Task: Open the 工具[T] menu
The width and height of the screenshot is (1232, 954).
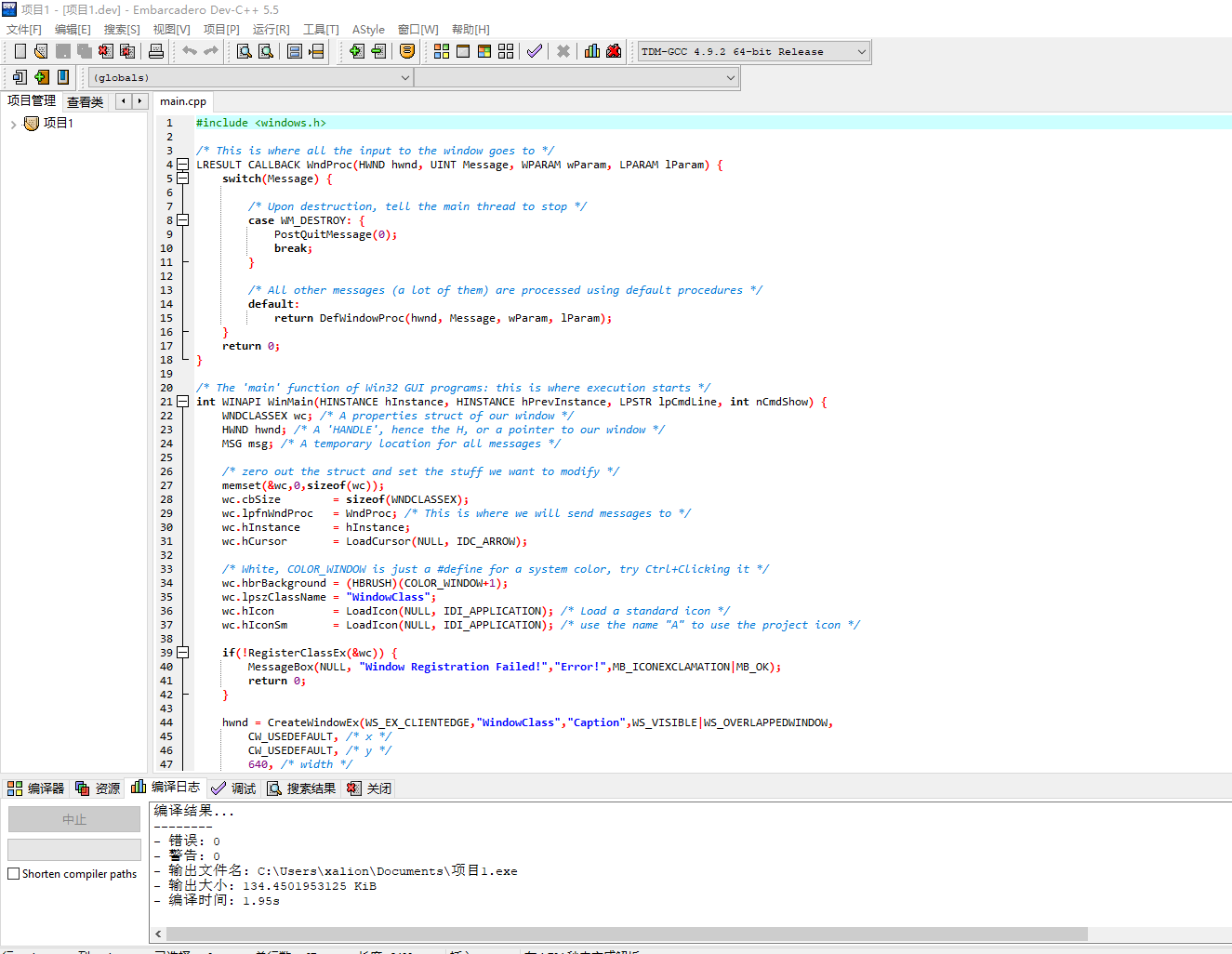Action: 321,30
